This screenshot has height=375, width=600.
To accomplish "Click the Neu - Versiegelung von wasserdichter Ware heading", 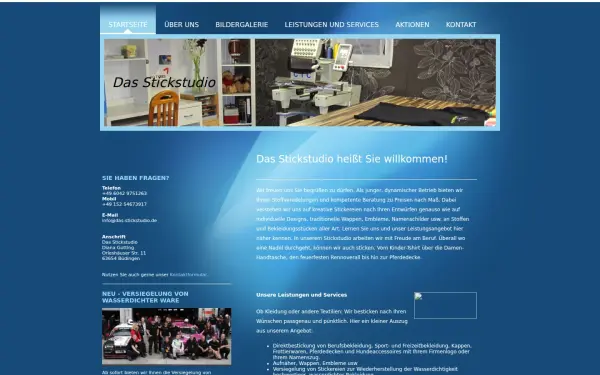I will click(145, 297).
